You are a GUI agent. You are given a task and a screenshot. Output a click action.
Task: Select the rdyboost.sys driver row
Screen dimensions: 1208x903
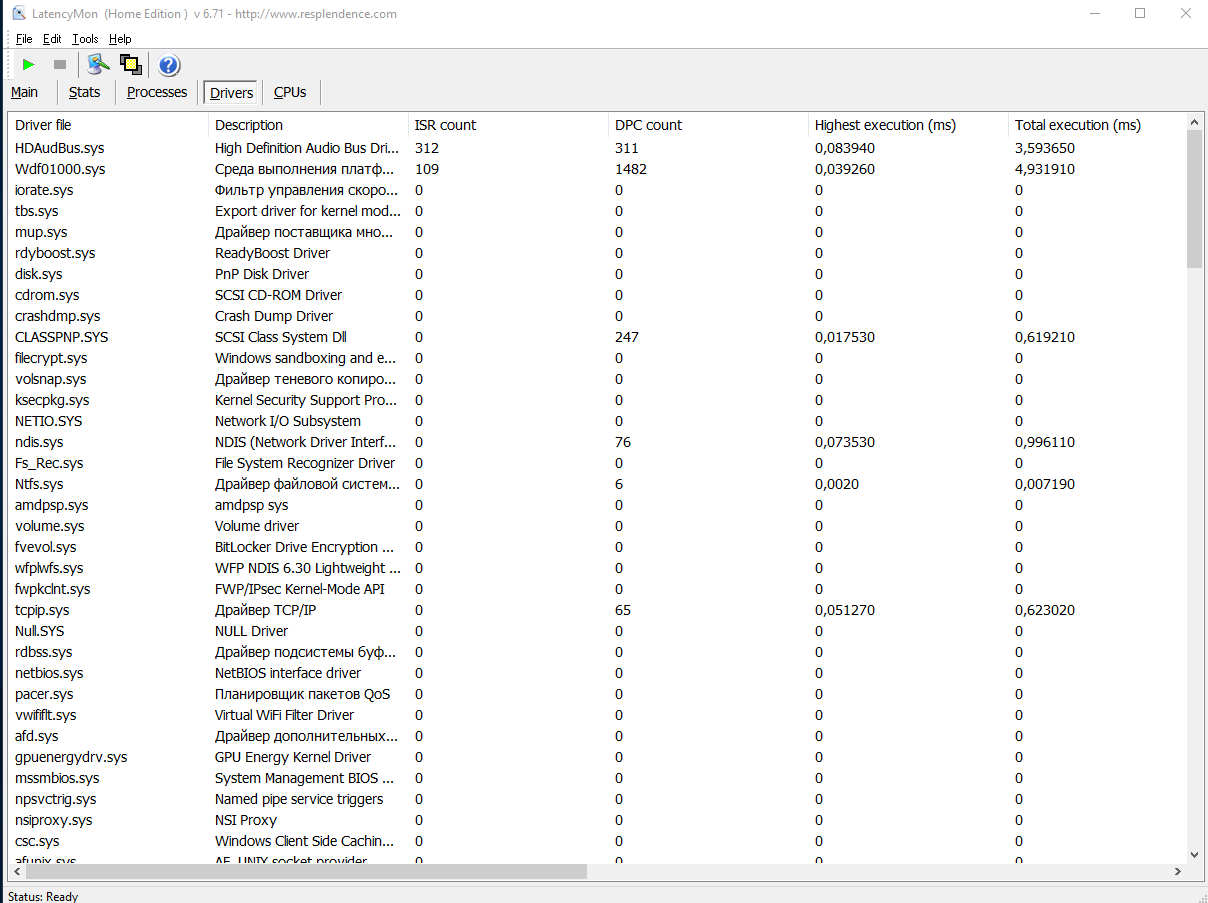[597, 253]
